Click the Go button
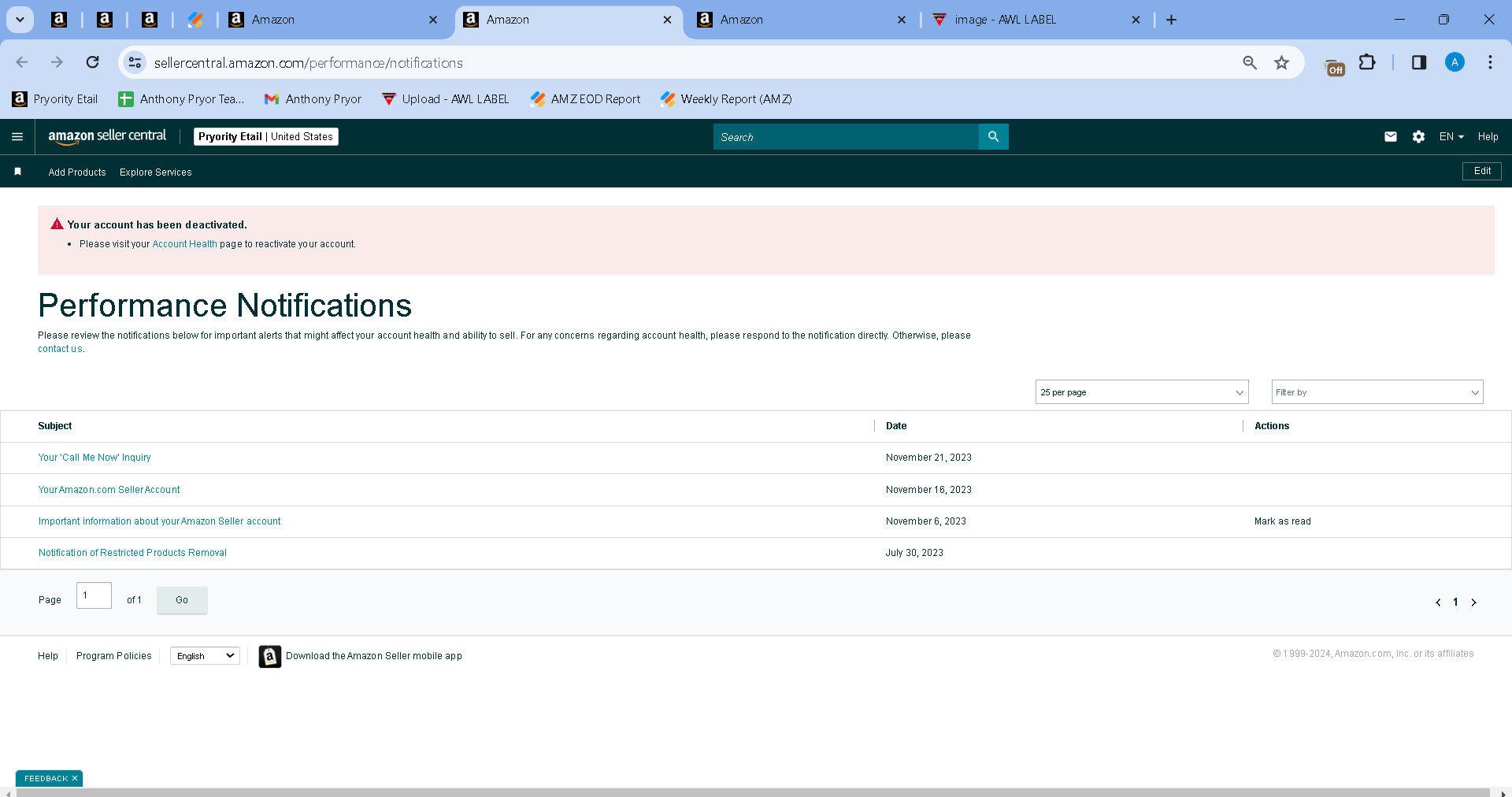This screenshot has width=1512, height=797. click(x=182, y=600)
